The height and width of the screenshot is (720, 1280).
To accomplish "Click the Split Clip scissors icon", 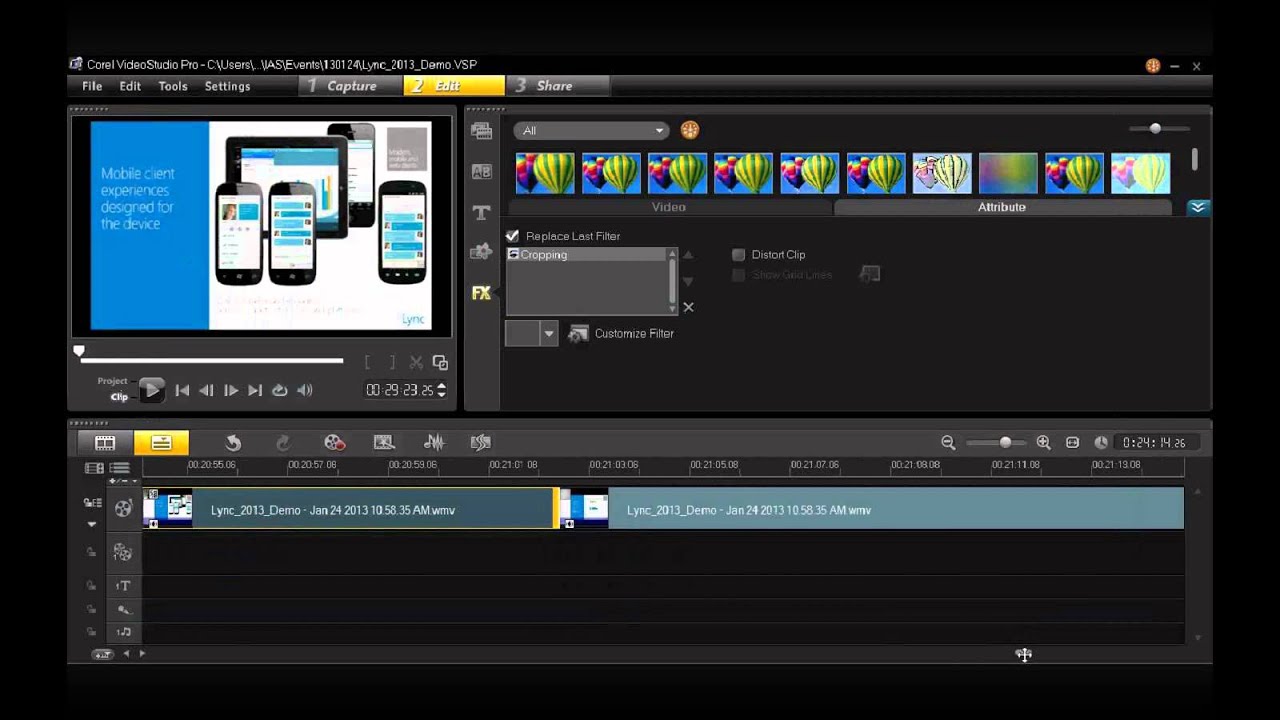I will tap(416, 363).
